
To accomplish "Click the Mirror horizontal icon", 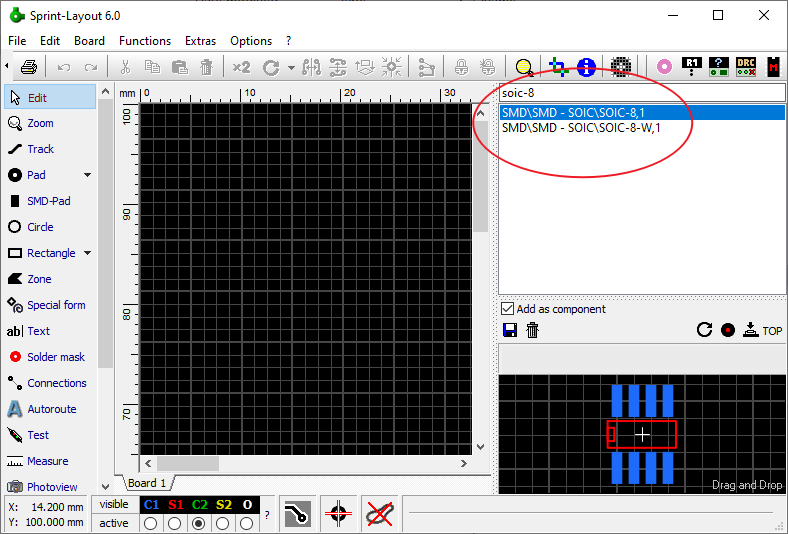I will pyautogui.click(x=312, y=67).
